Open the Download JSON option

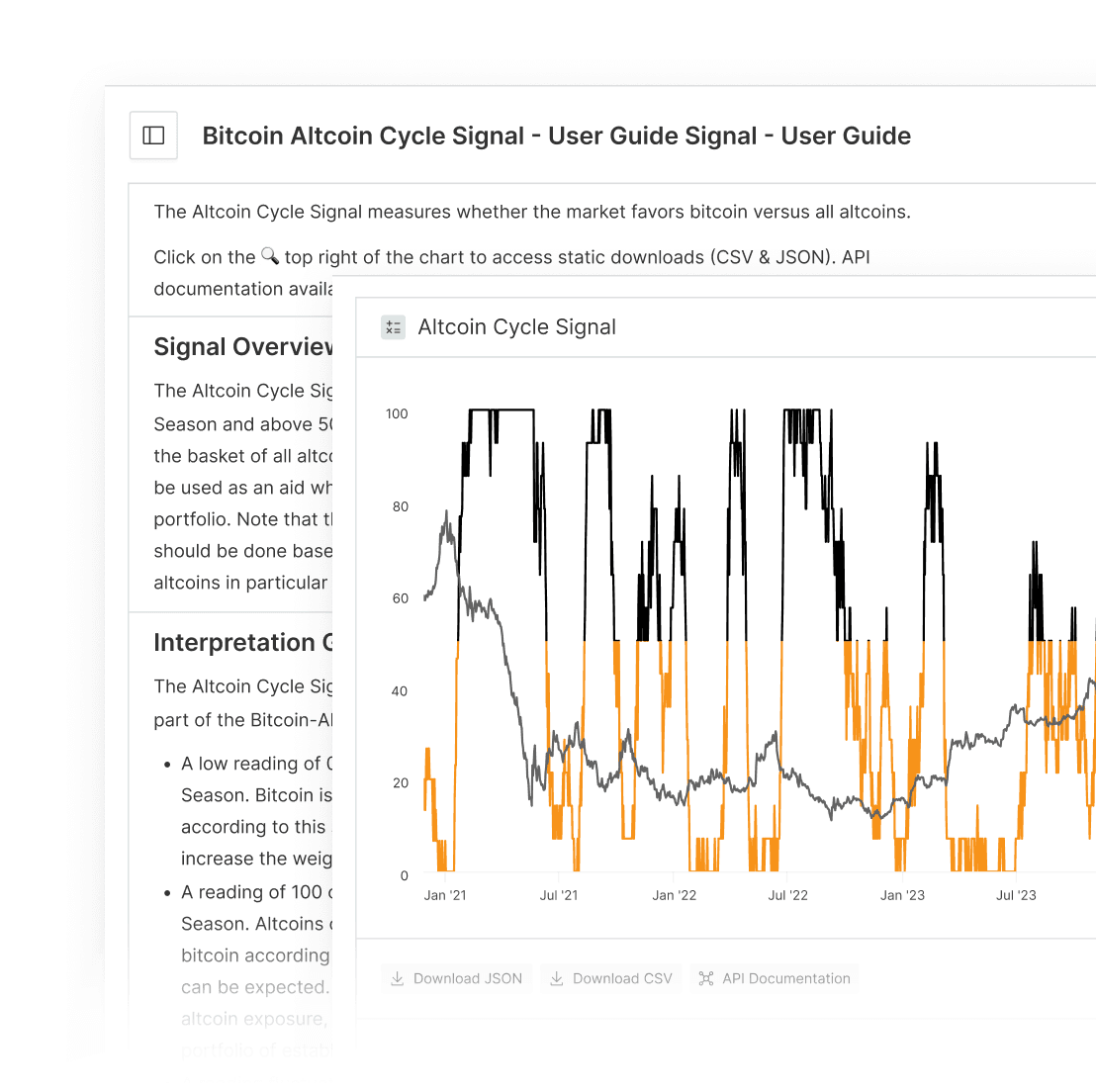coord(456,977)
